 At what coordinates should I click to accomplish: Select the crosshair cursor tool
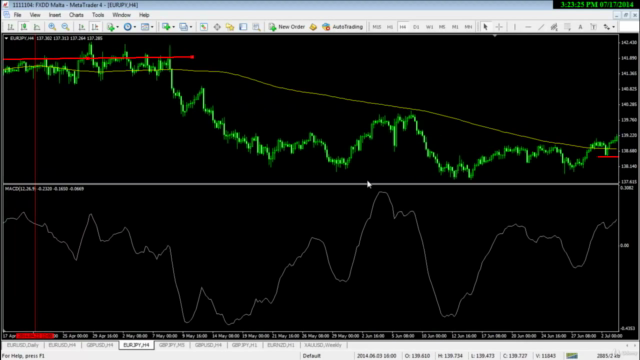click(x=499, y=27)
